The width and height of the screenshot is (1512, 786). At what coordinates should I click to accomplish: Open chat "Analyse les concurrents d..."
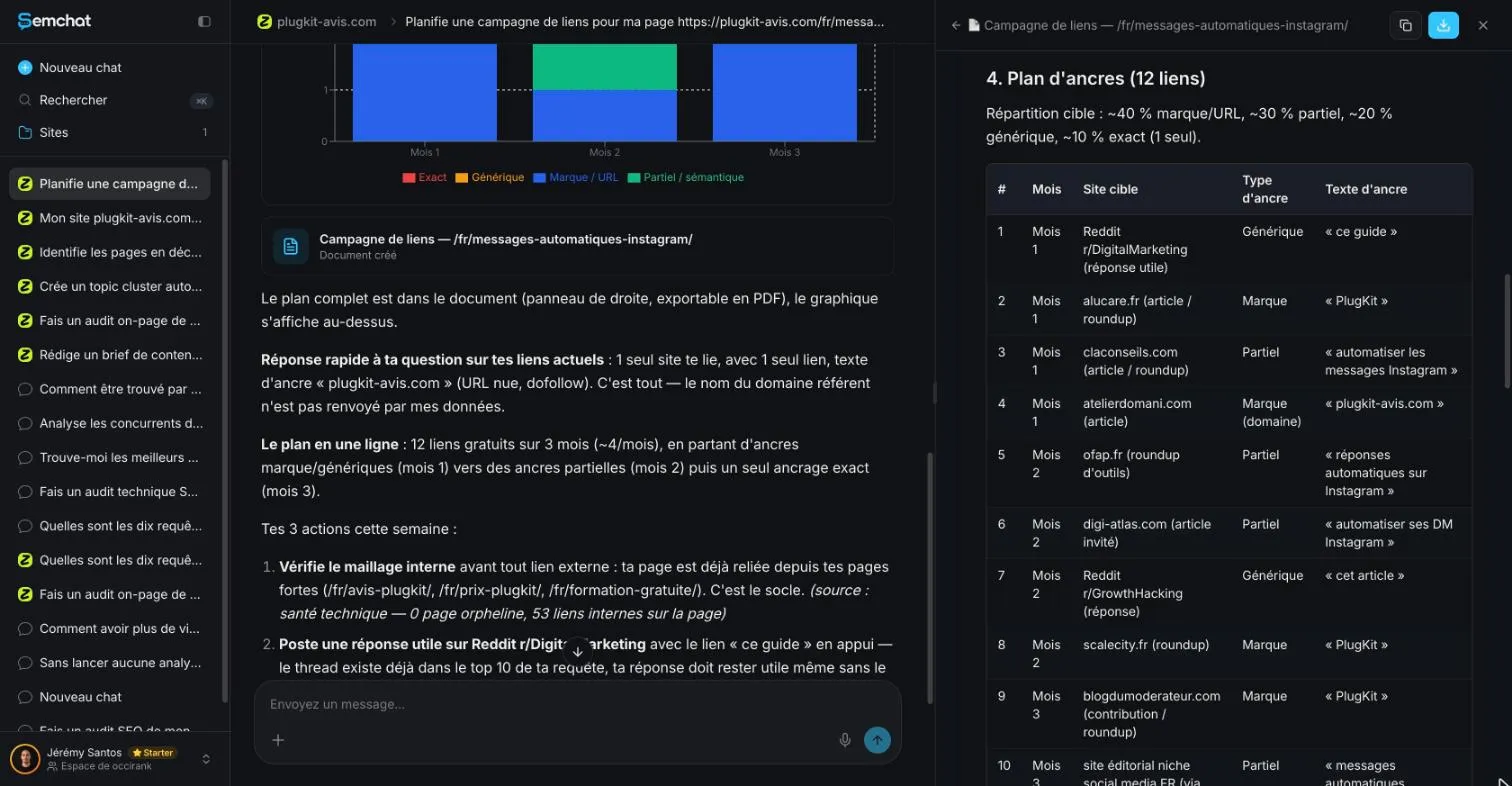tap(110, 423)
